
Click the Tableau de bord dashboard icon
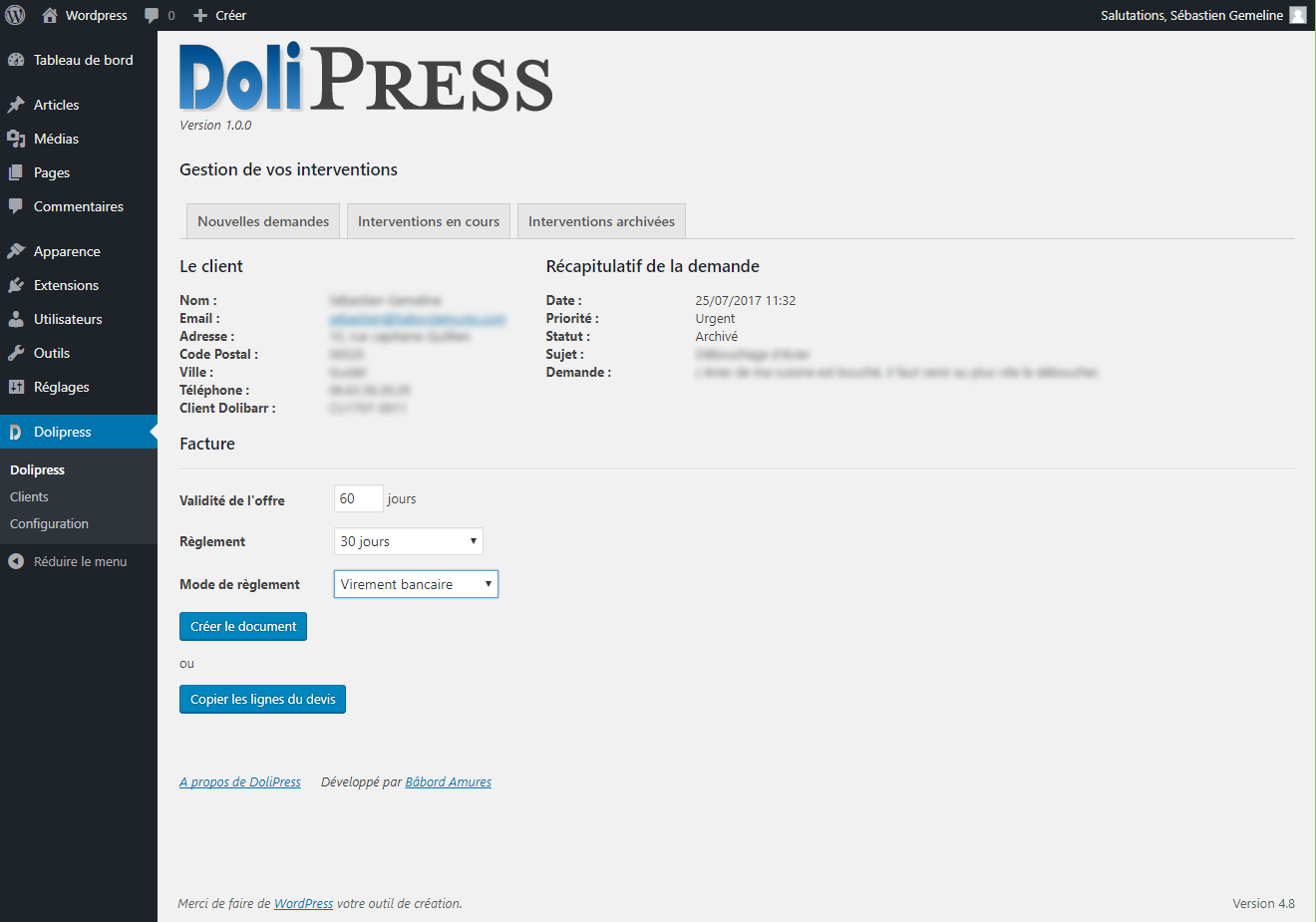pos(16,60)
